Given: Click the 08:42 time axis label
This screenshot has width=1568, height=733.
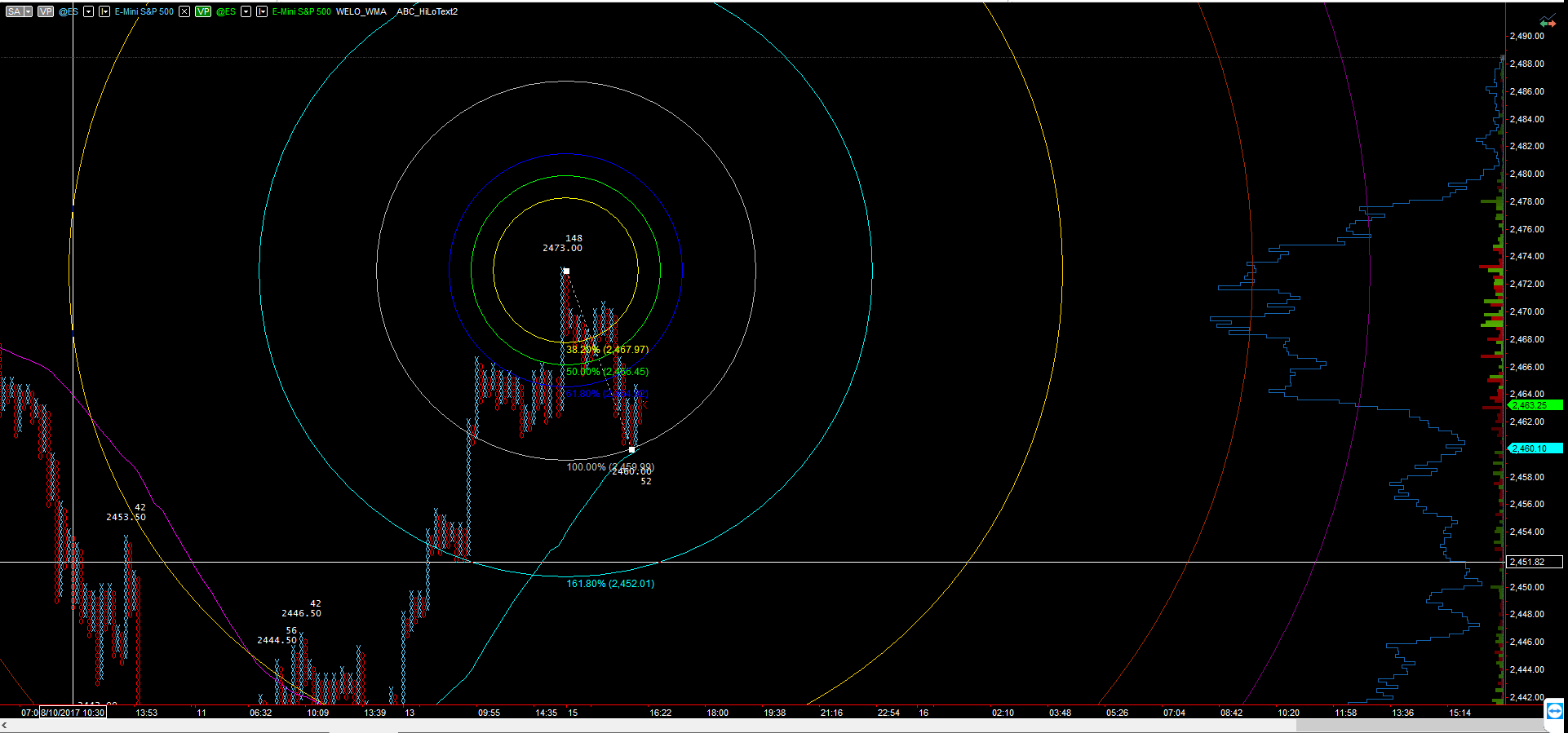Looking at the screenshot, I should click(1231, 713).
